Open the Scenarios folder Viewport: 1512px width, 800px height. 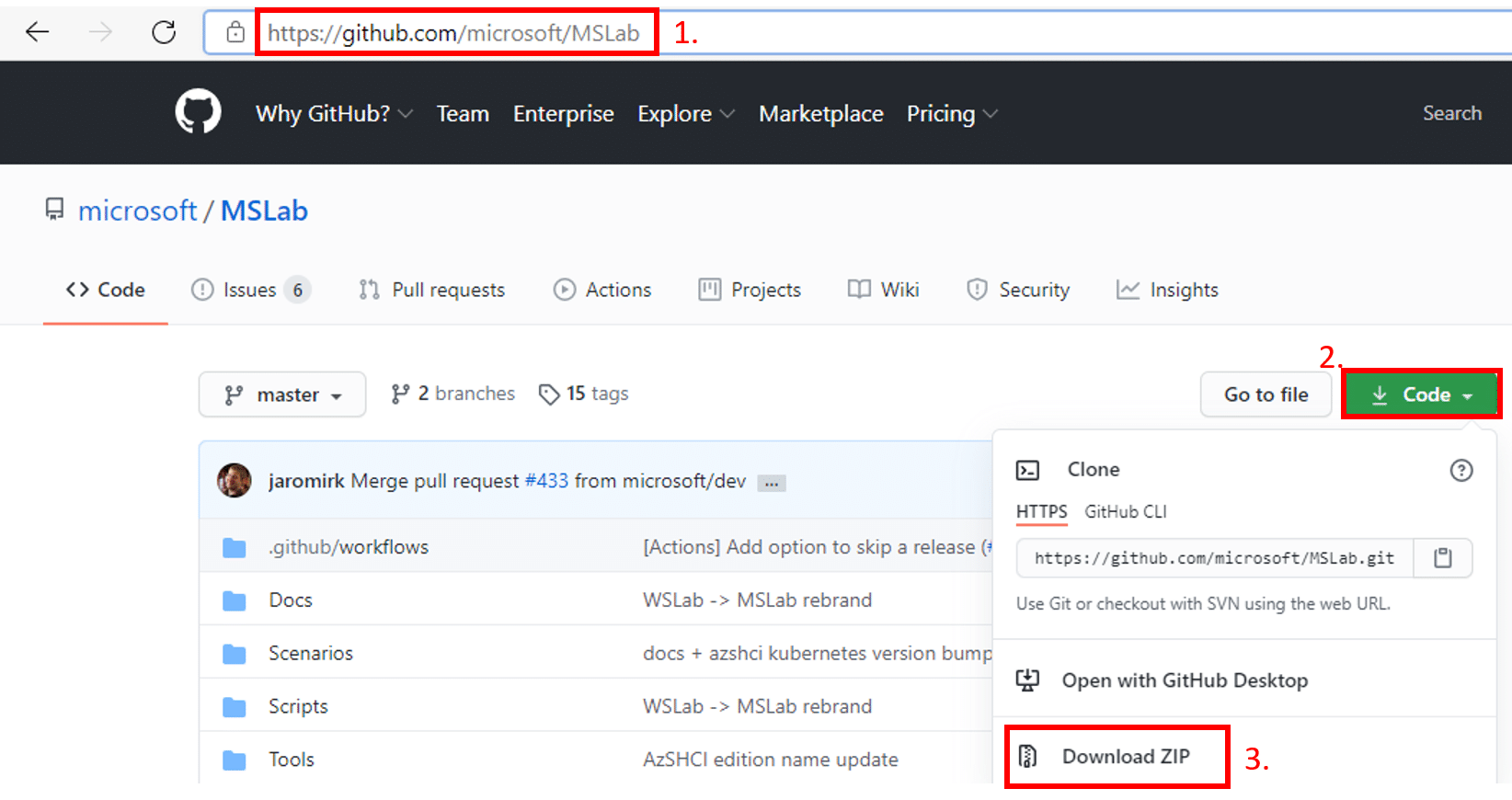tap(311, 654)
